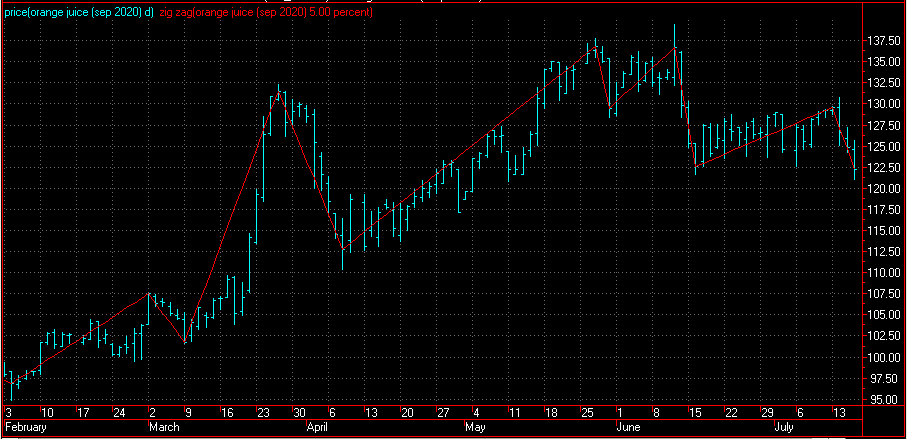Select the June month label
The height and width of the screenshot is (439, 907).
629,427
